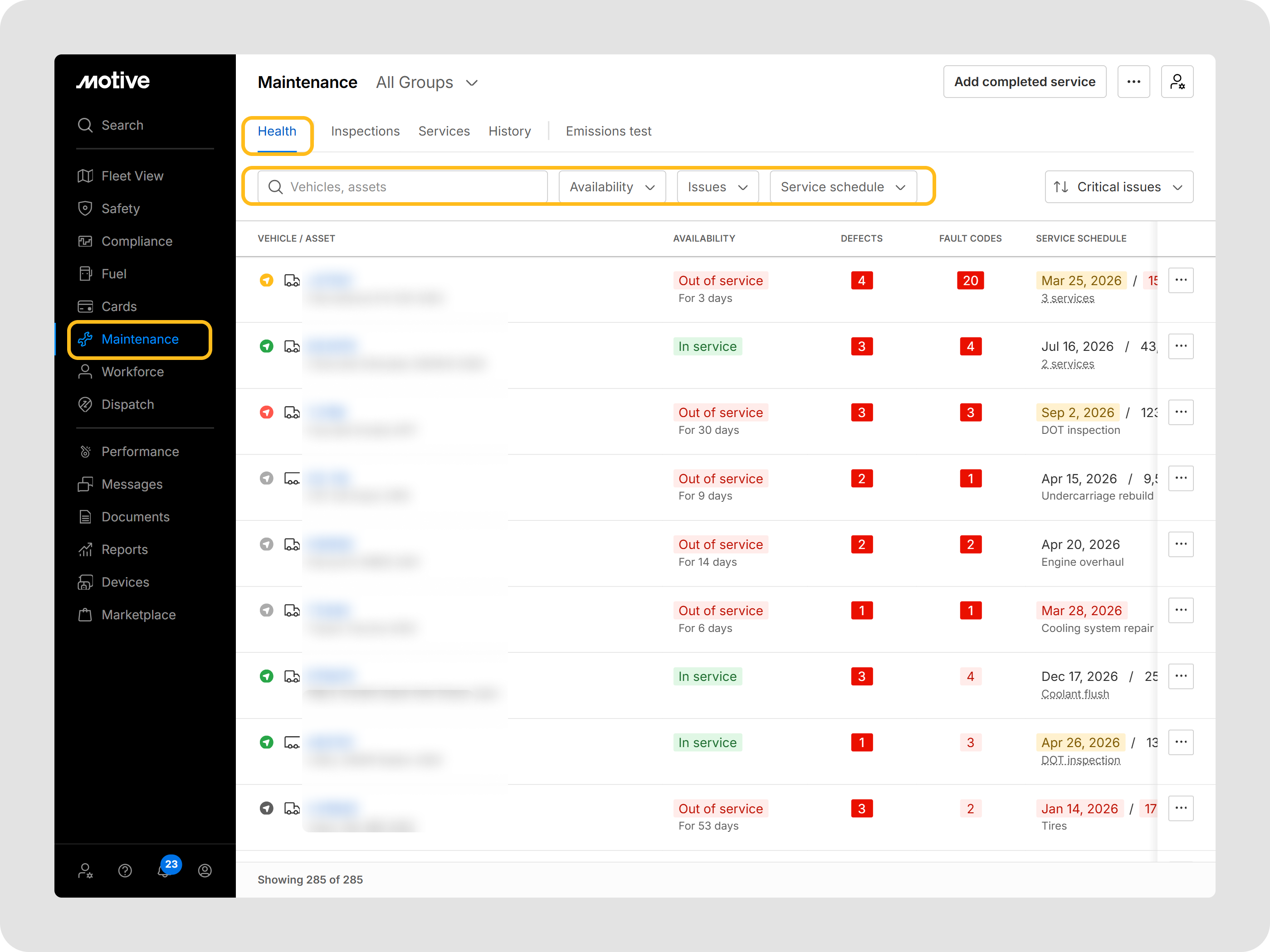Image resolution: width=1270 pixels, height=952 pixels.
Task: Open Devices in the sidebar
Action: (113, 583)
